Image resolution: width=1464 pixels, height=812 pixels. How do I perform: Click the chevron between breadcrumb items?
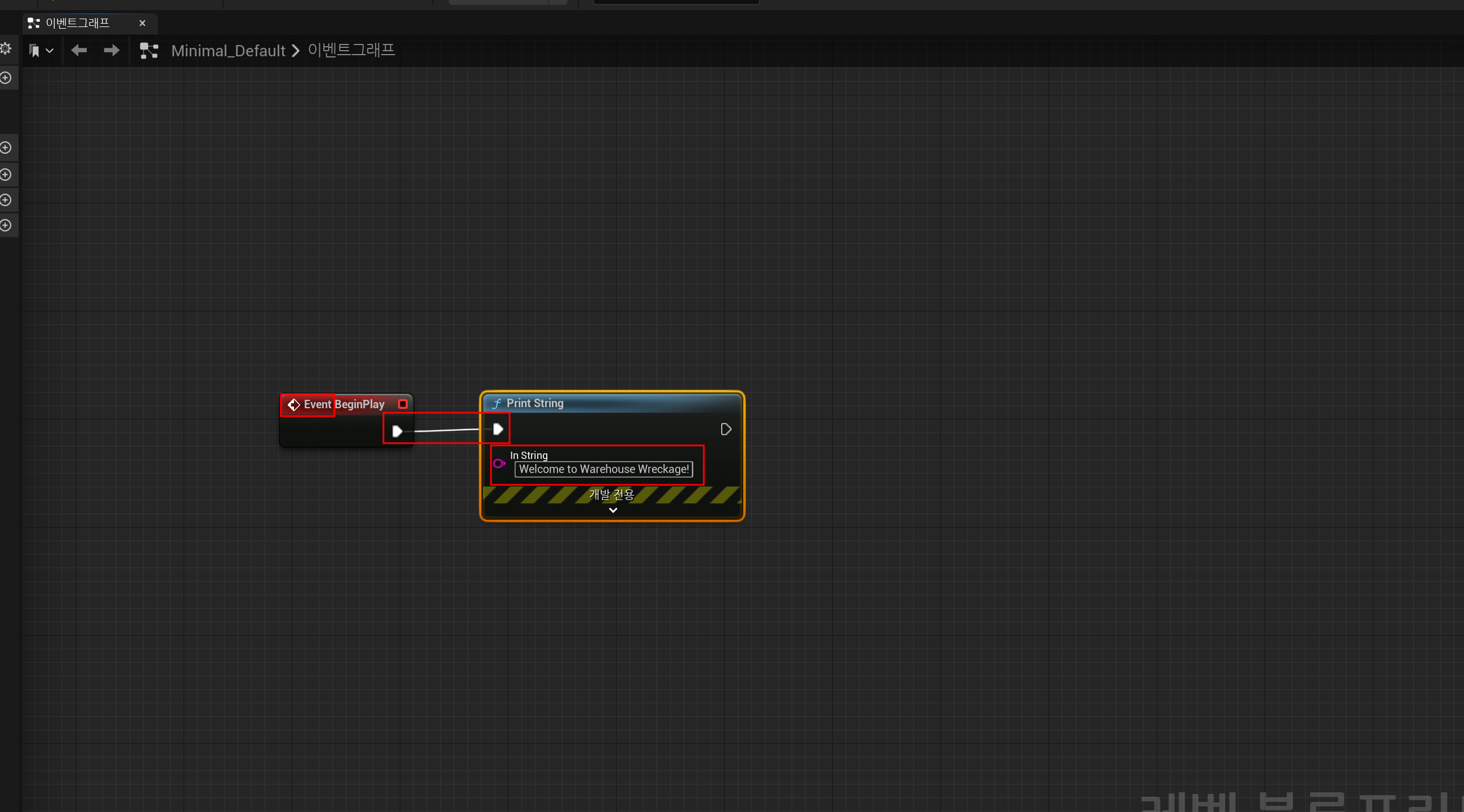coord(296,51)
